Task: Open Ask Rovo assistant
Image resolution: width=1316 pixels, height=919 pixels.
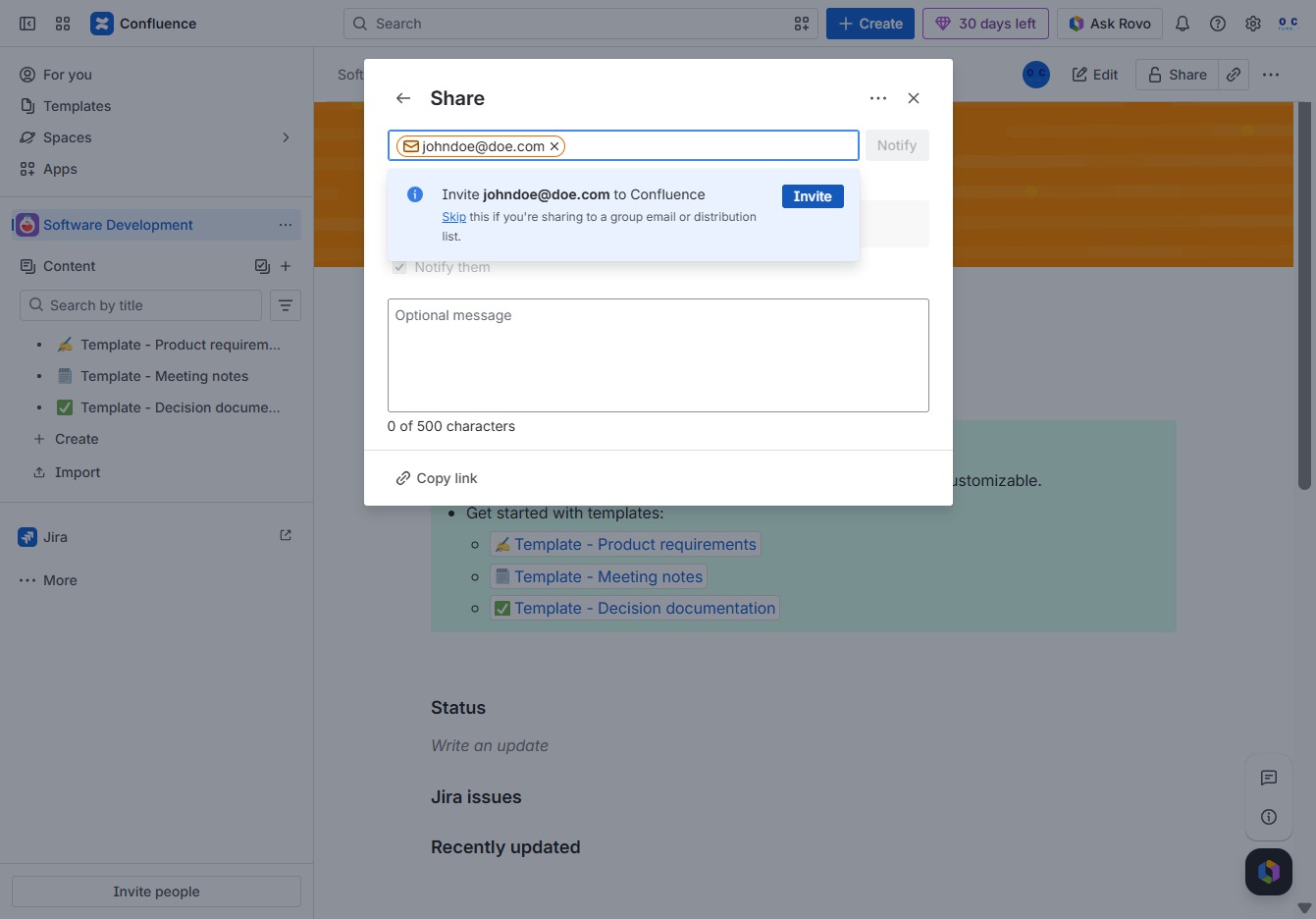Action: pos(1110,24)
